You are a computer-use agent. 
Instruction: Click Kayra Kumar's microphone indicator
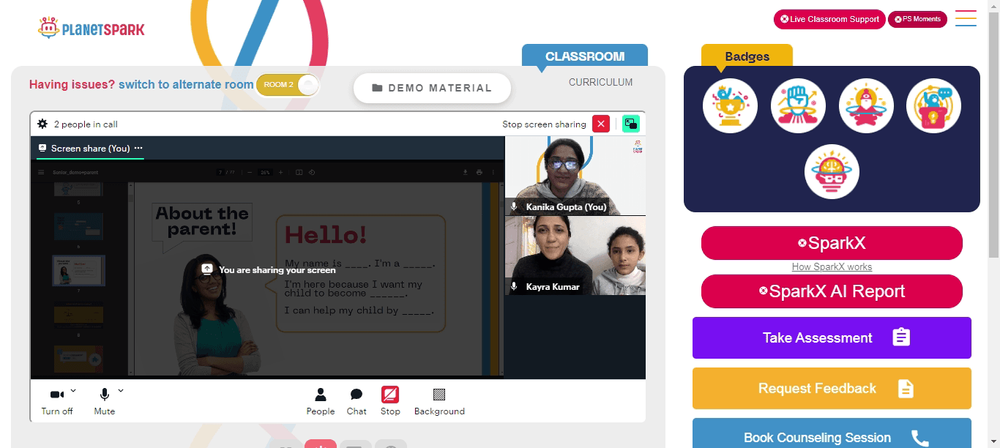(x=514, y=287)
